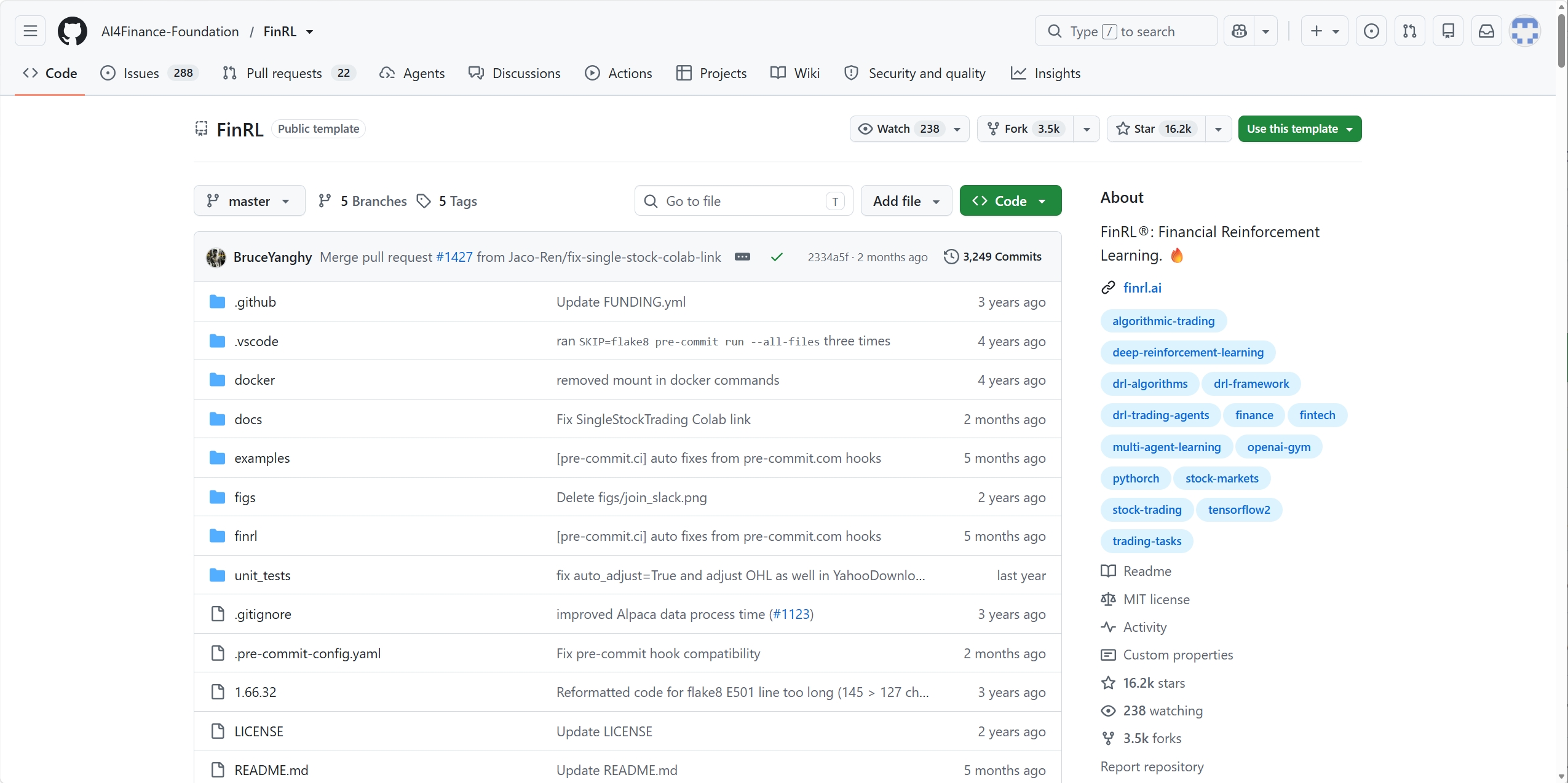
Task: Click the Readme book icon in About
Action: coord(1108,571)
